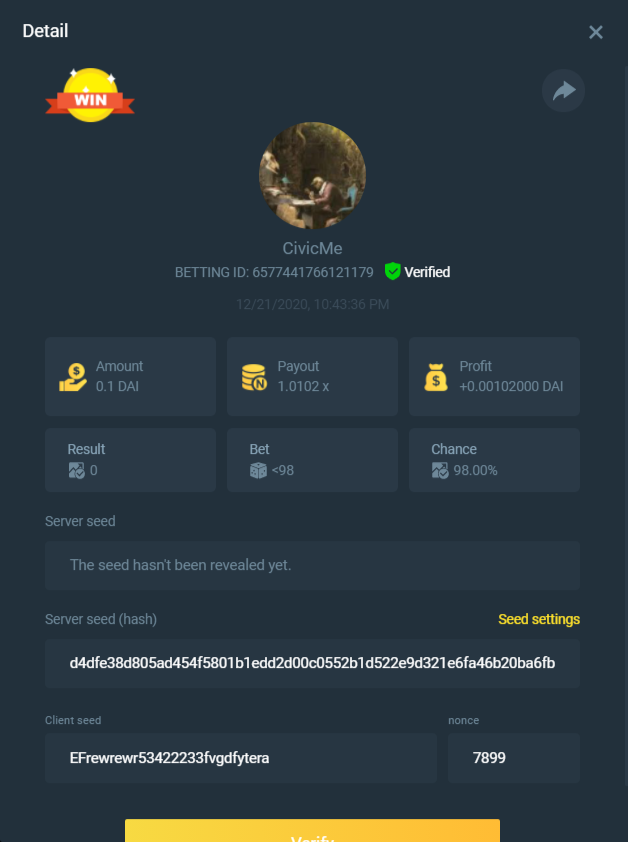Open CivicMe's profile avatar

pyautogui.click(x=312, y=175)
